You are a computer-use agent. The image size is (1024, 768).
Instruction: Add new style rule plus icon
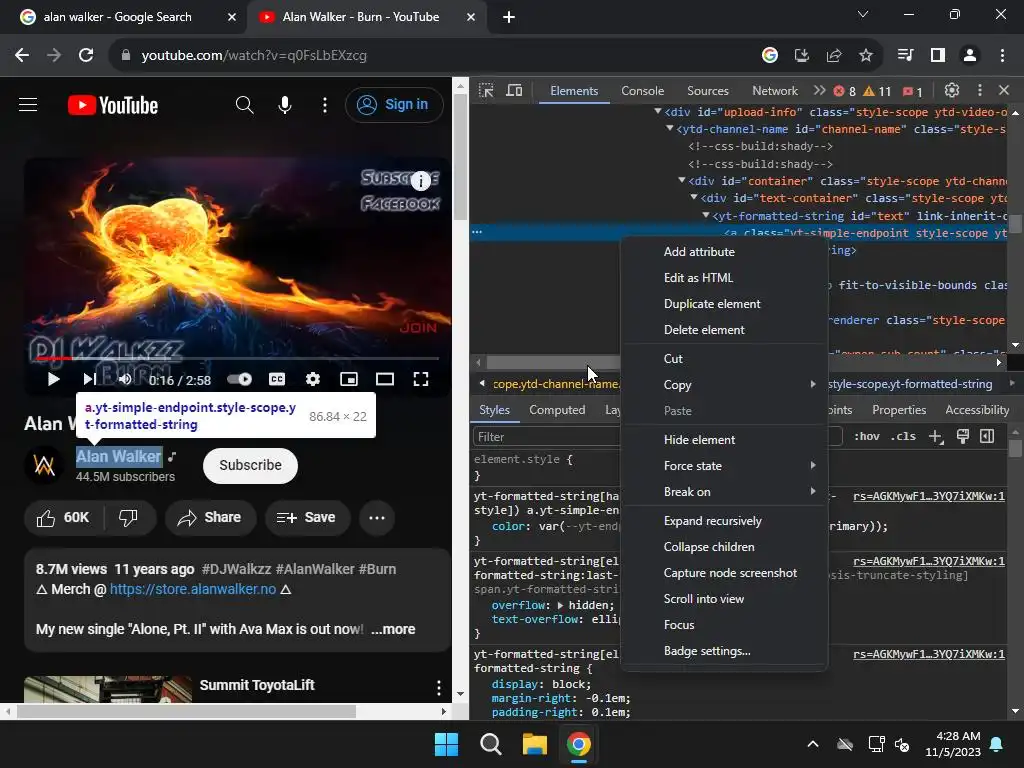click(x=936, y=436)
